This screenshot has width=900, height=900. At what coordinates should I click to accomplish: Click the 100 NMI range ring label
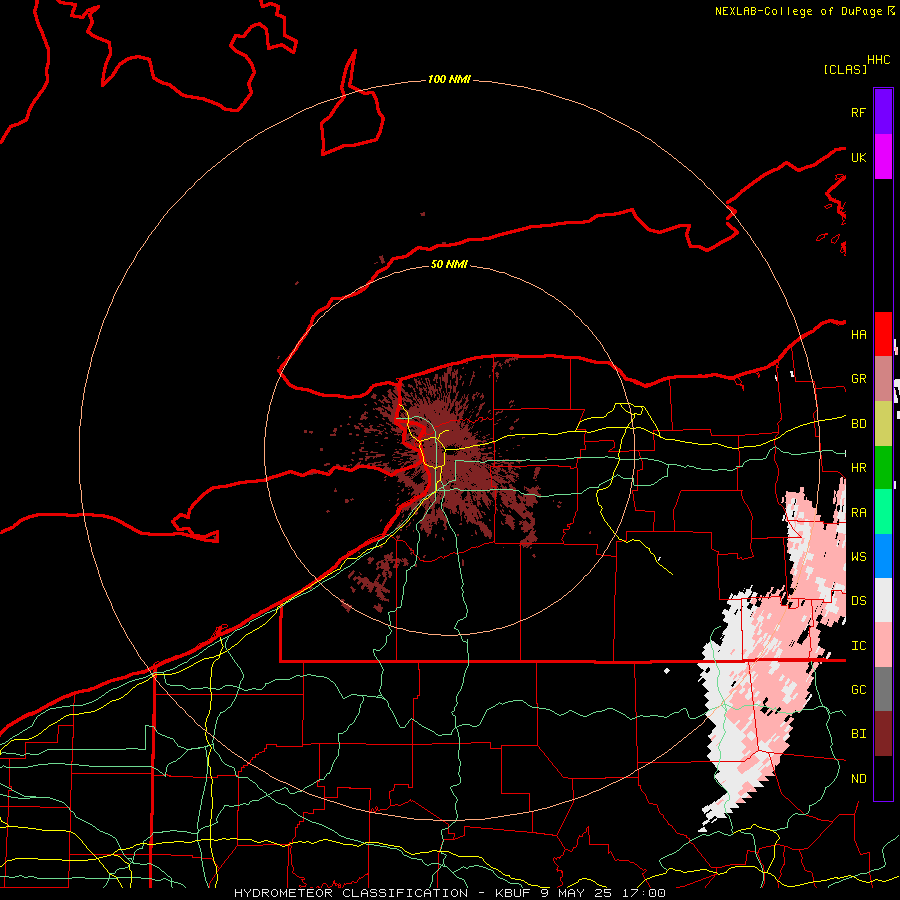point(449,79)
